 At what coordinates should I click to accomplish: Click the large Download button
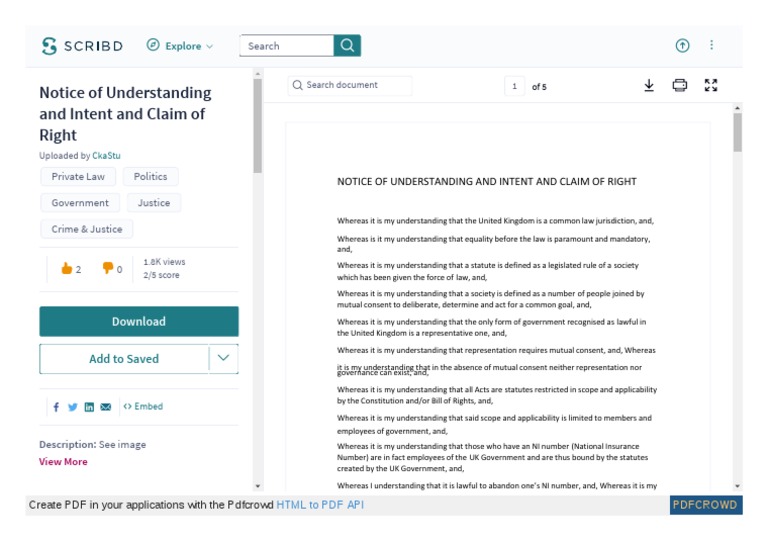tap(139, 322)
